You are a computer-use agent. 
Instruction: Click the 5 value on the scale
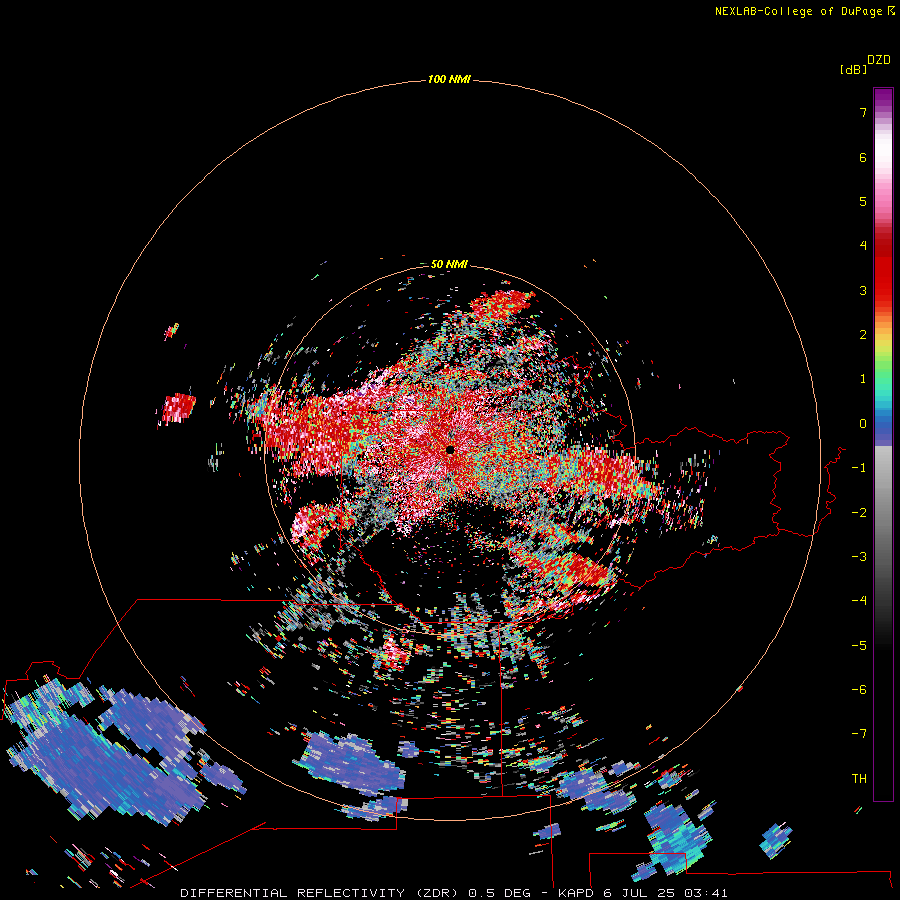(x=863, y=201)
